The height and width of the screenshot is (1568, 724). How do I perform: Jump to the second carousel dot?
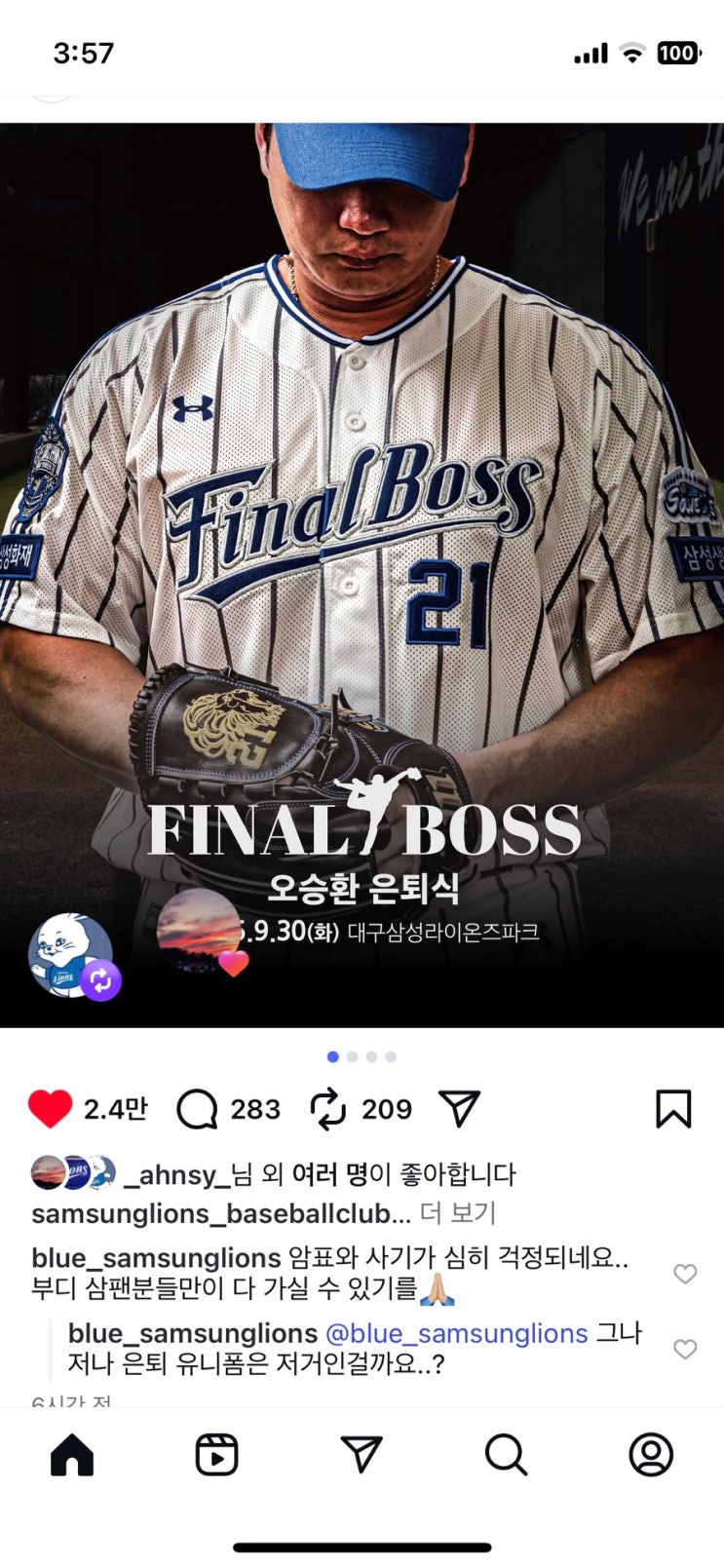pos(353,1056)
